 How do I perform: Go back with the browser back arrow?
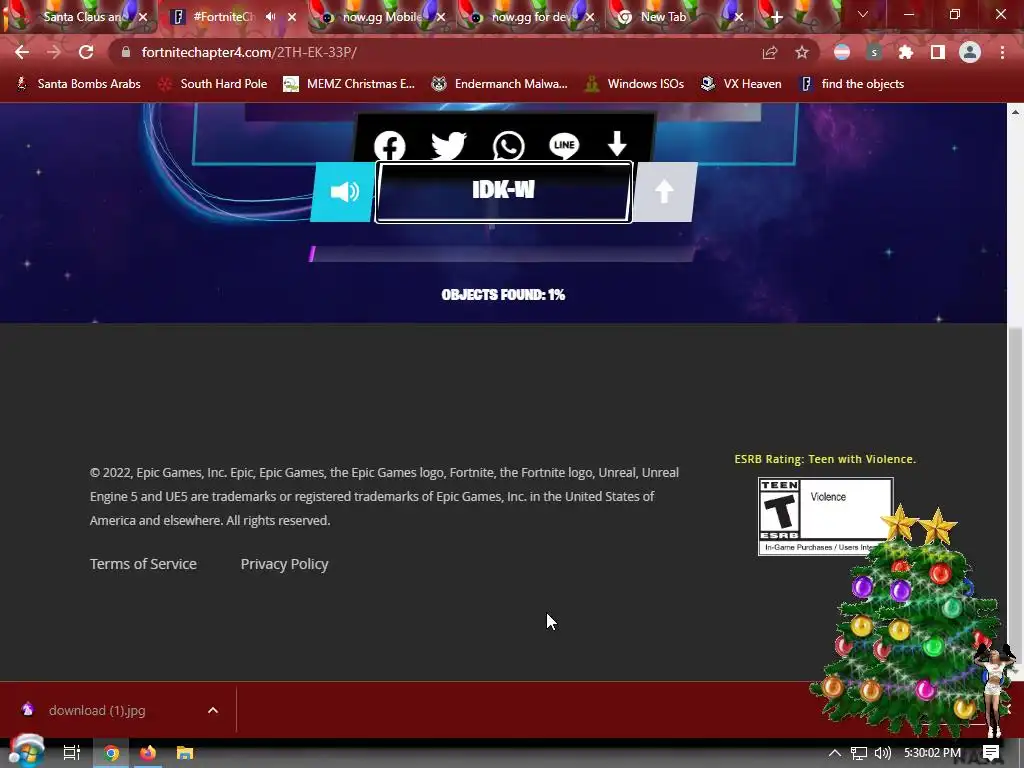(22, 52)
